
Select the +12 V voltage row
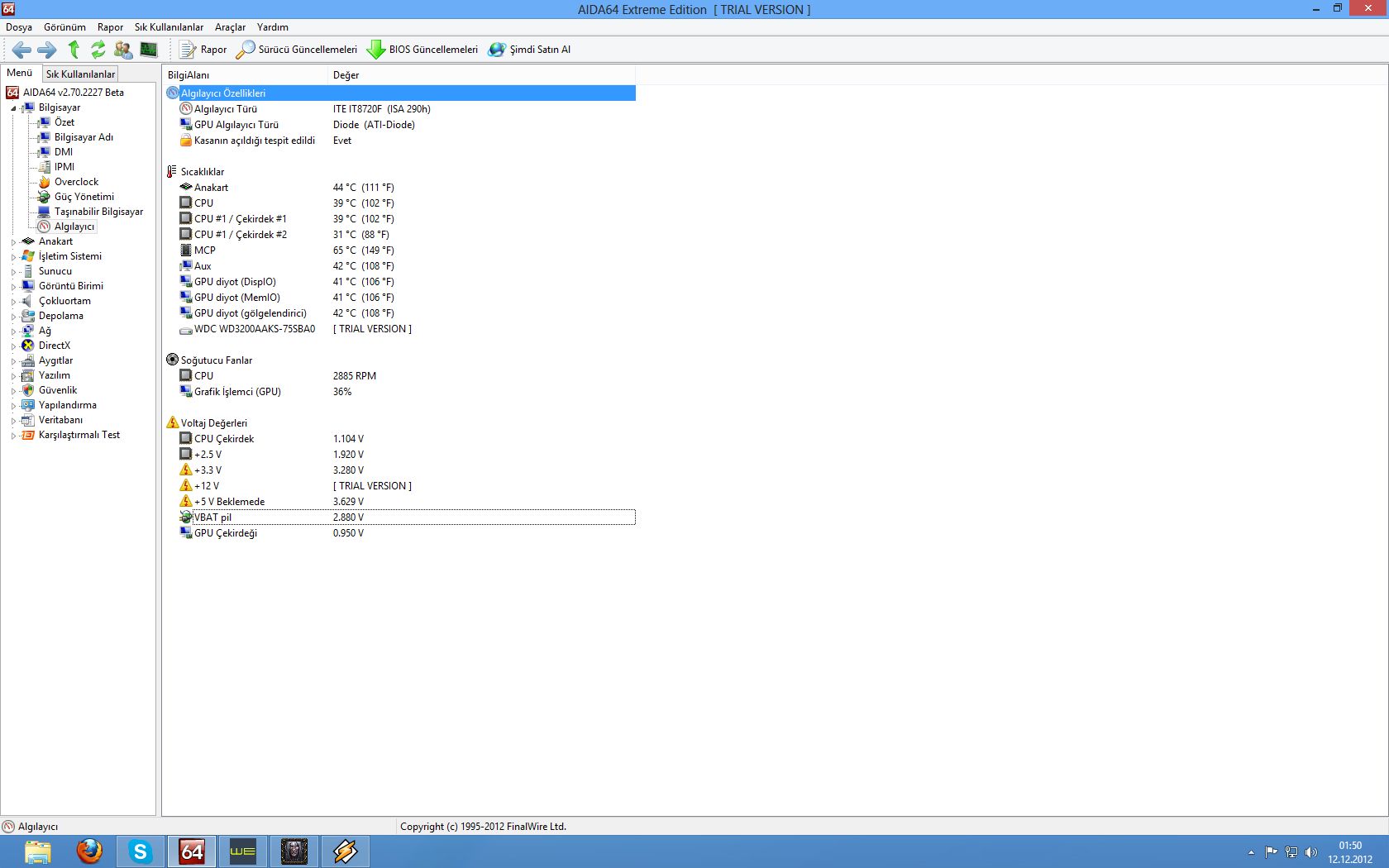[400, 486]
